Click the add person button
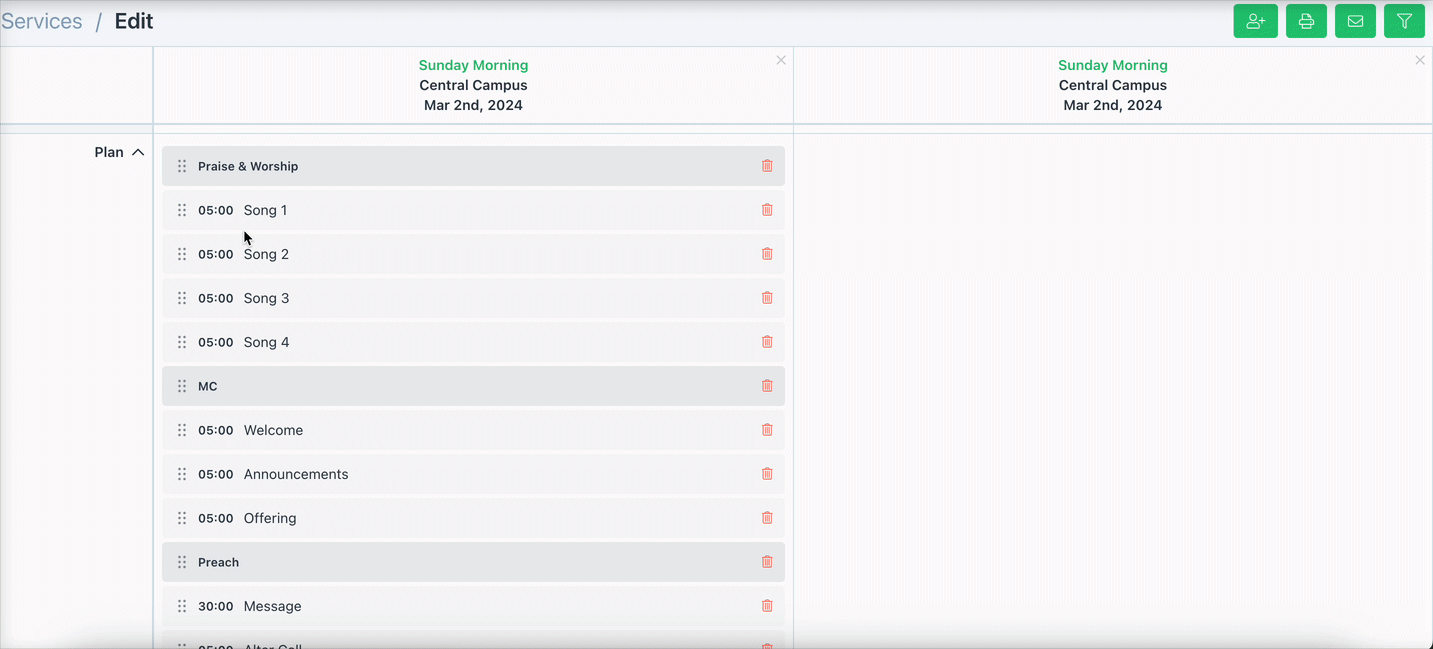 coord(1255,21)
